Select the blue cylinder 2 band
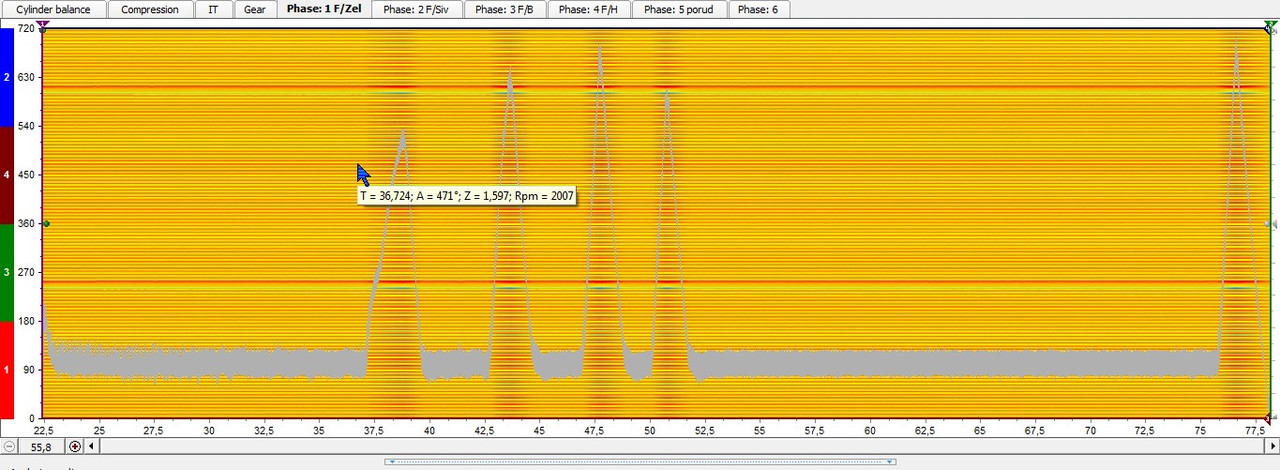Viewport: 1280px width, 470px height. click(6, 77)
